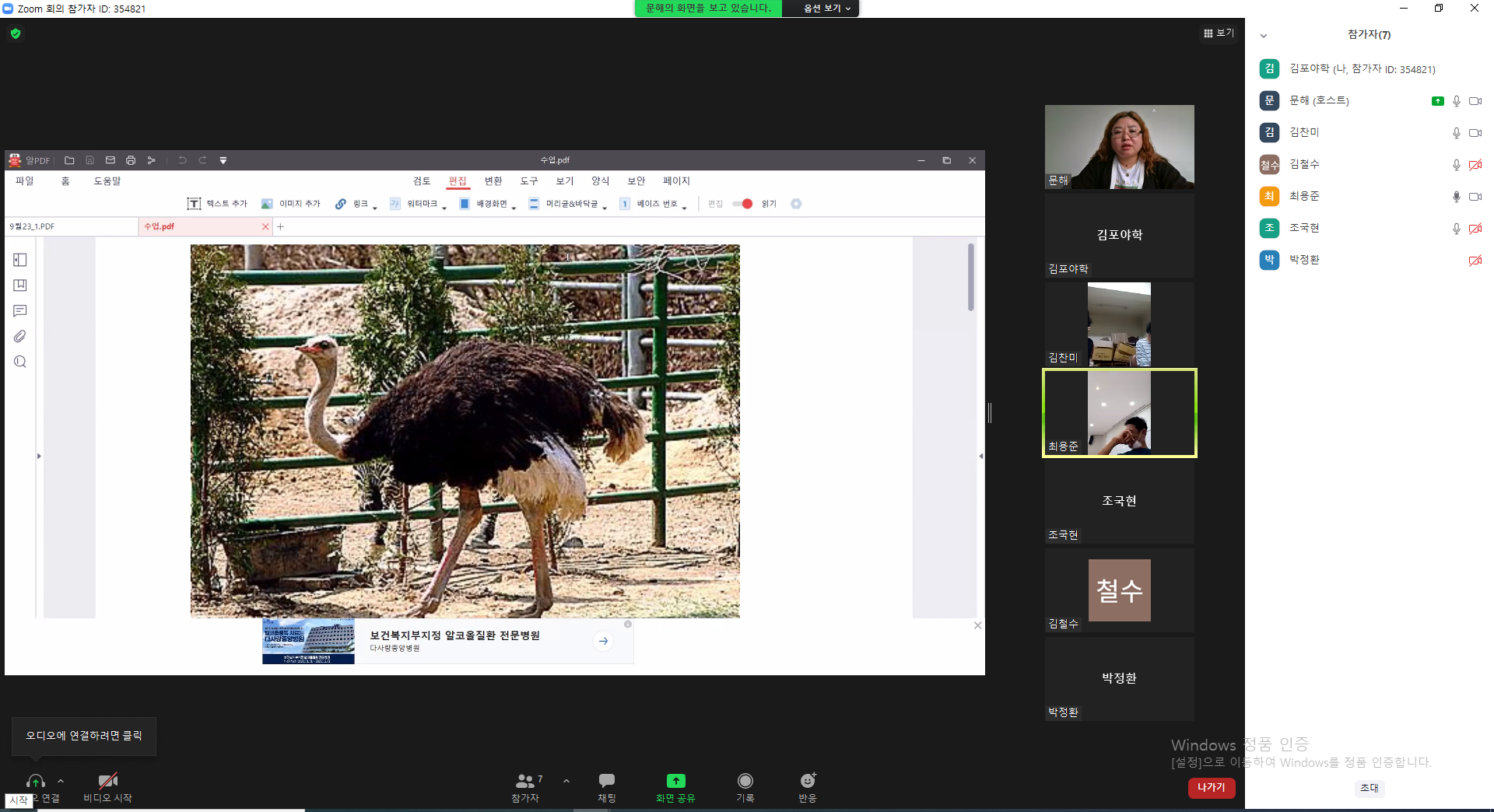
Task: Open the comments panel icon in PDF sidebar
Action: click(x=20, y=311)
